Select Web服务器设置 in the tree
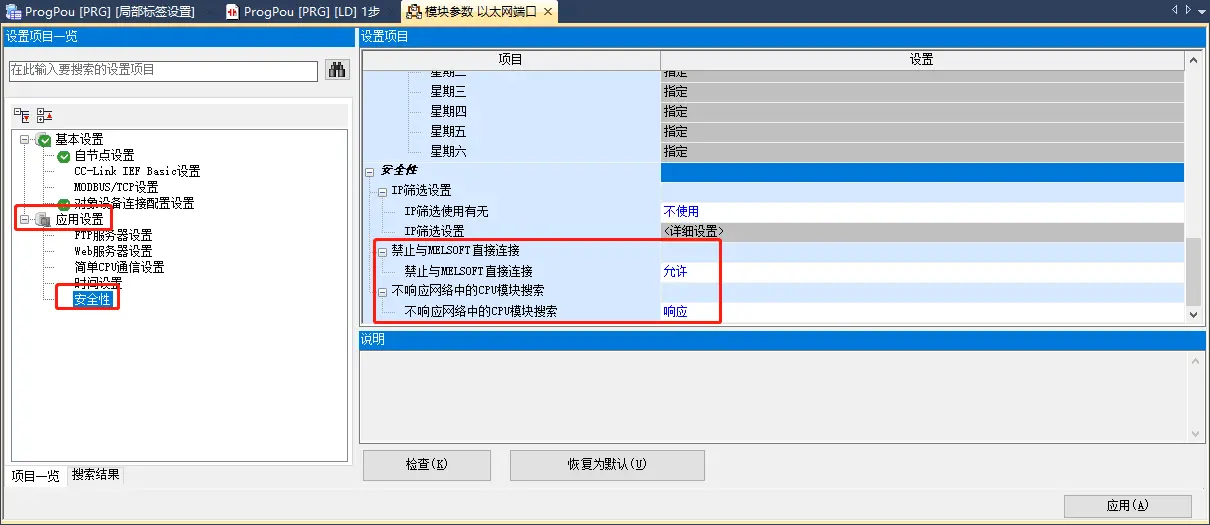Screen dimensions: 1210x525 click(113, 251)
